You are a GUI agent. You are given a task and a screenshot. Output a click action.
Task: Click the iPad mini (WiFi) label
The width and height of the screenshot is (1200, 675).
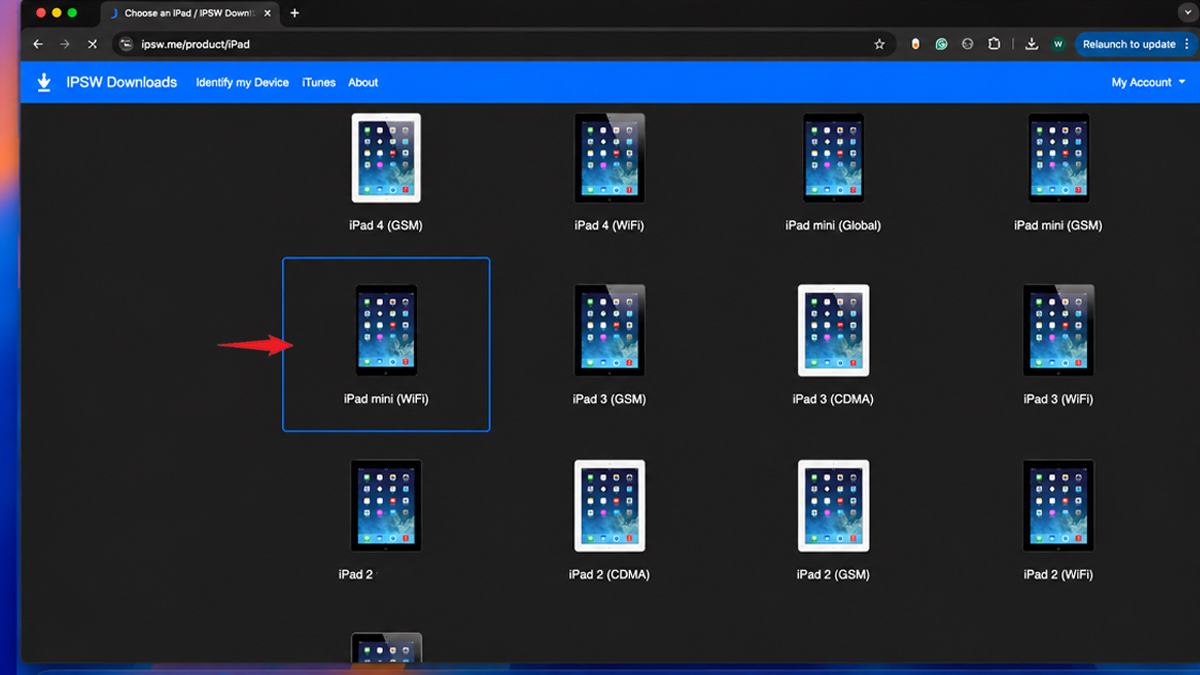tap(386, 399)
